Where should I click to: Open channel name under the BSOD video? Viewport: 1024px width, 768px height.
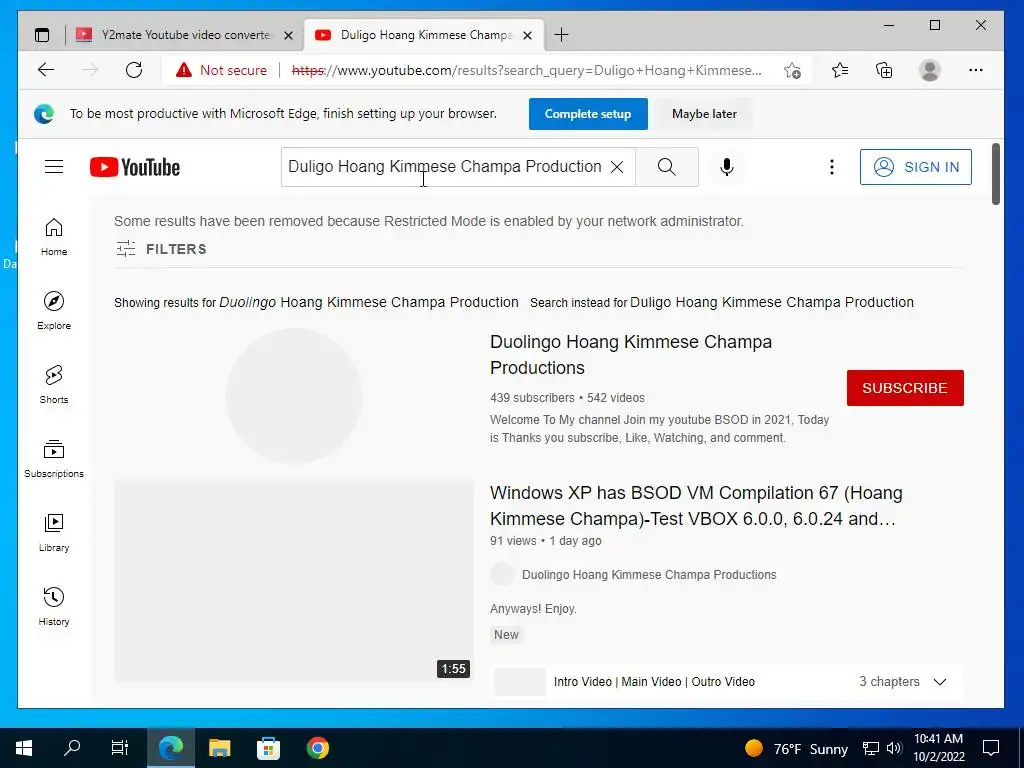point(648,575)
